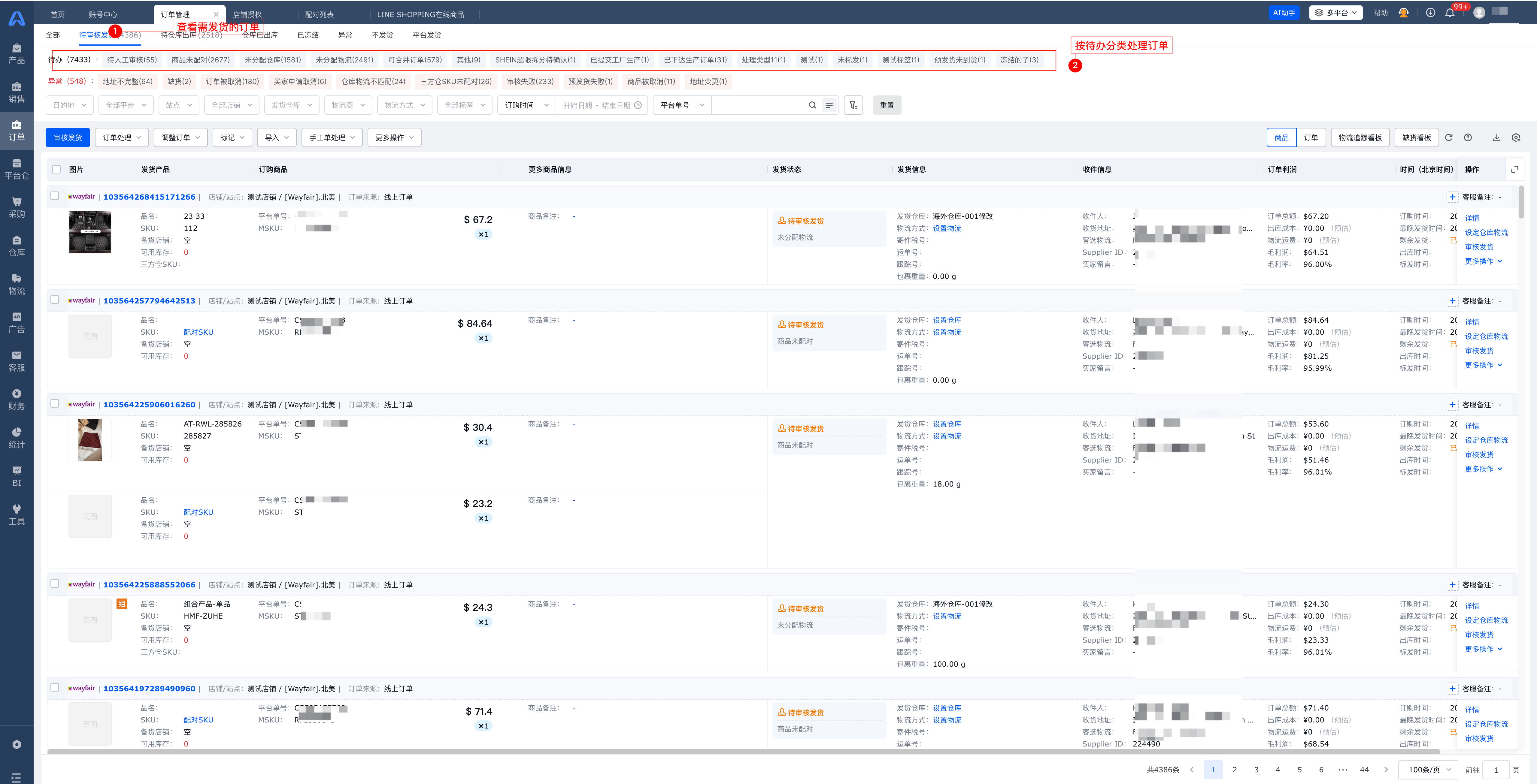
Task: Select order 103564197289490960 checkbox
Action: 55,687
